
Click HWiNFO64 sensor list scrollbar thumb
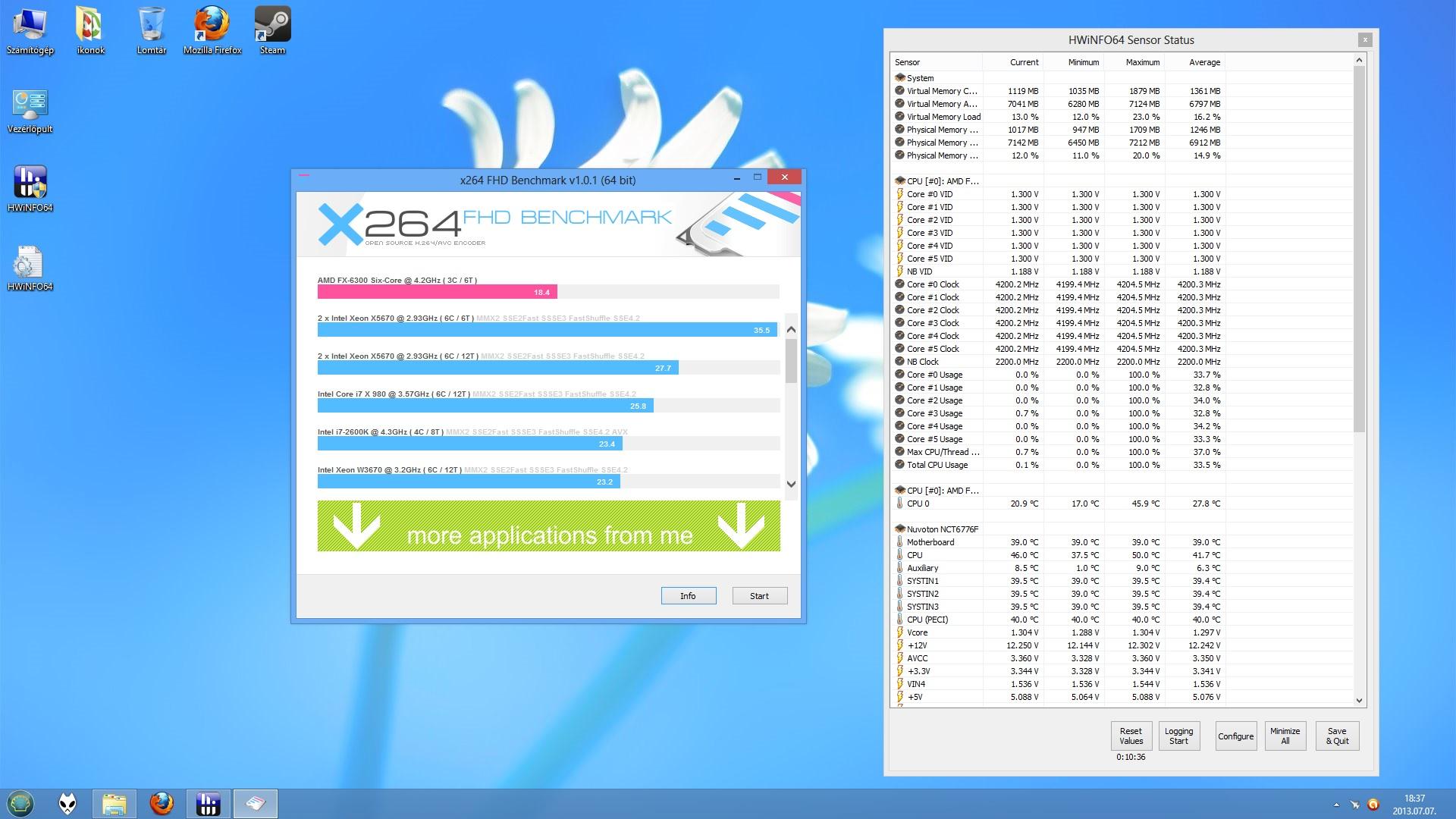(1359, 249)
